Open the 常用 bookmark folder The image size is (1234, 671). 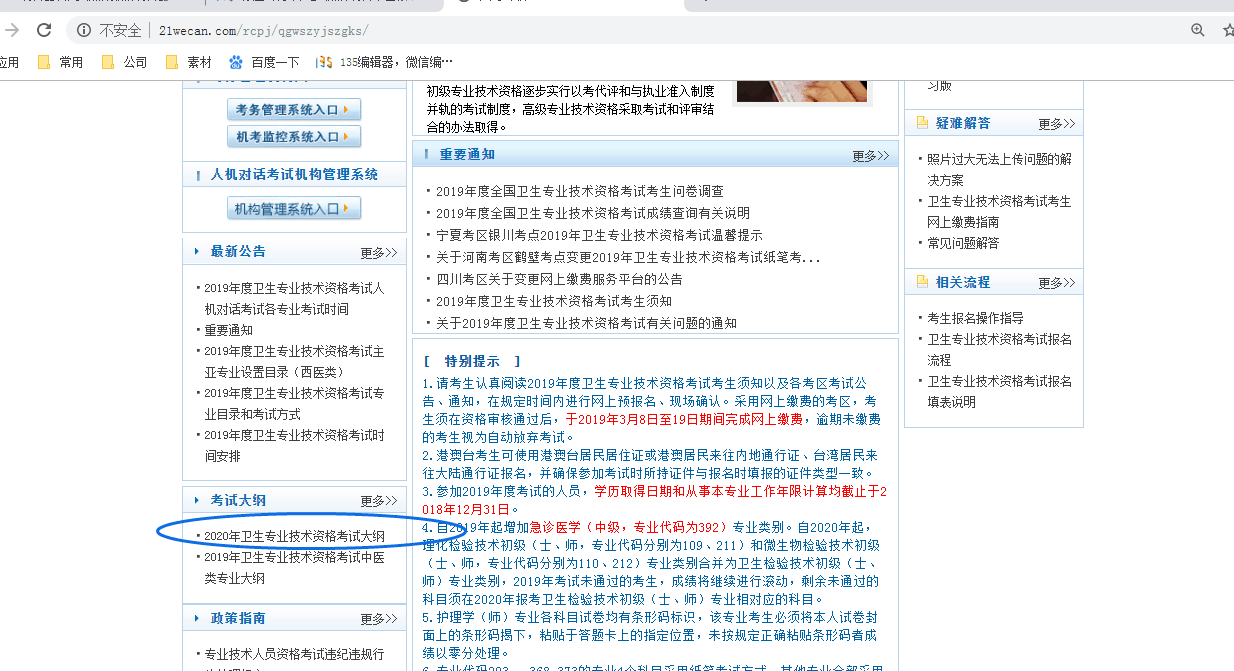pyautogui.click(x=60, y=62)
